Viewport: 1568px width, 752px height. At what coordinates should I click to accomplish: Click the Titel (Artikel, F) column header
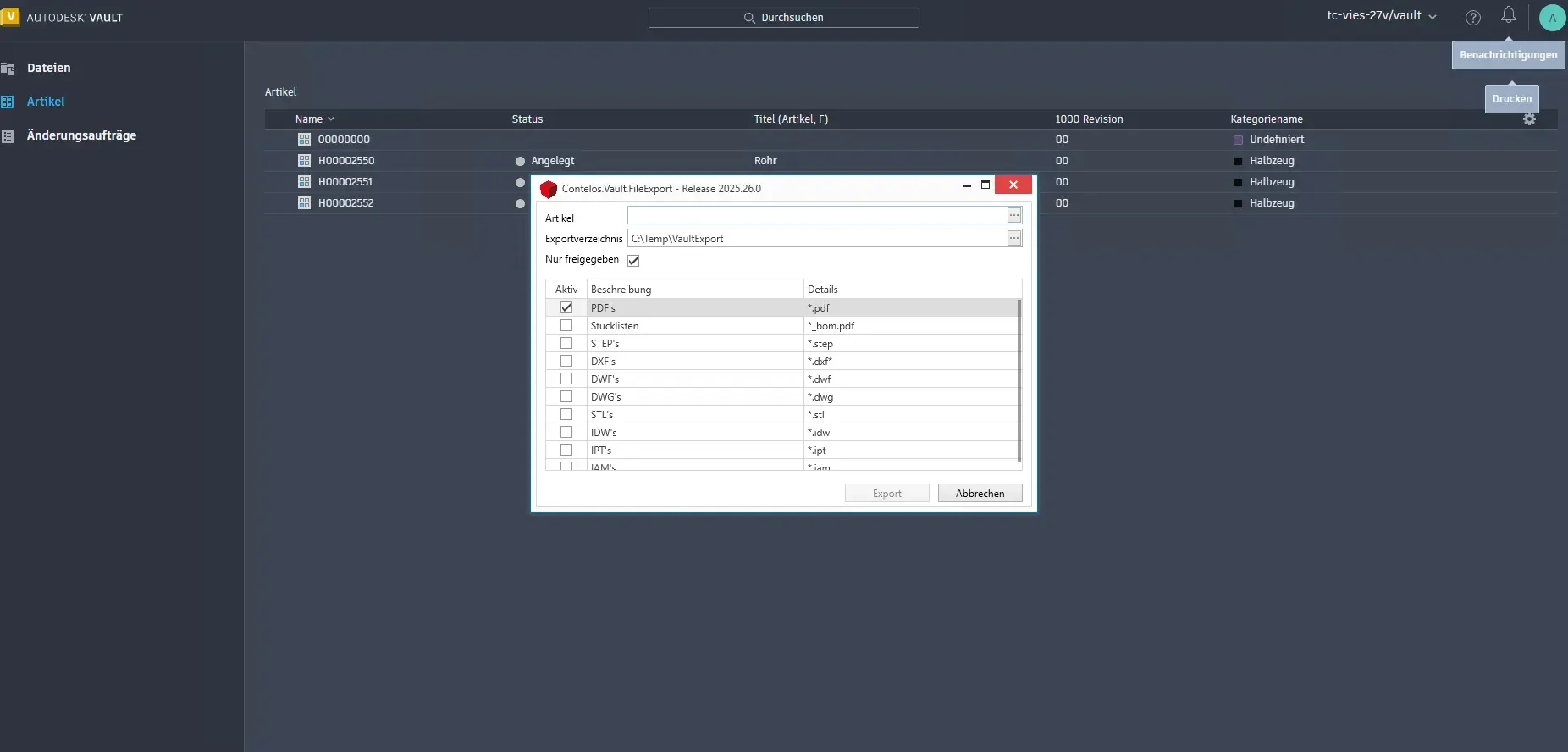coord(791,119)
